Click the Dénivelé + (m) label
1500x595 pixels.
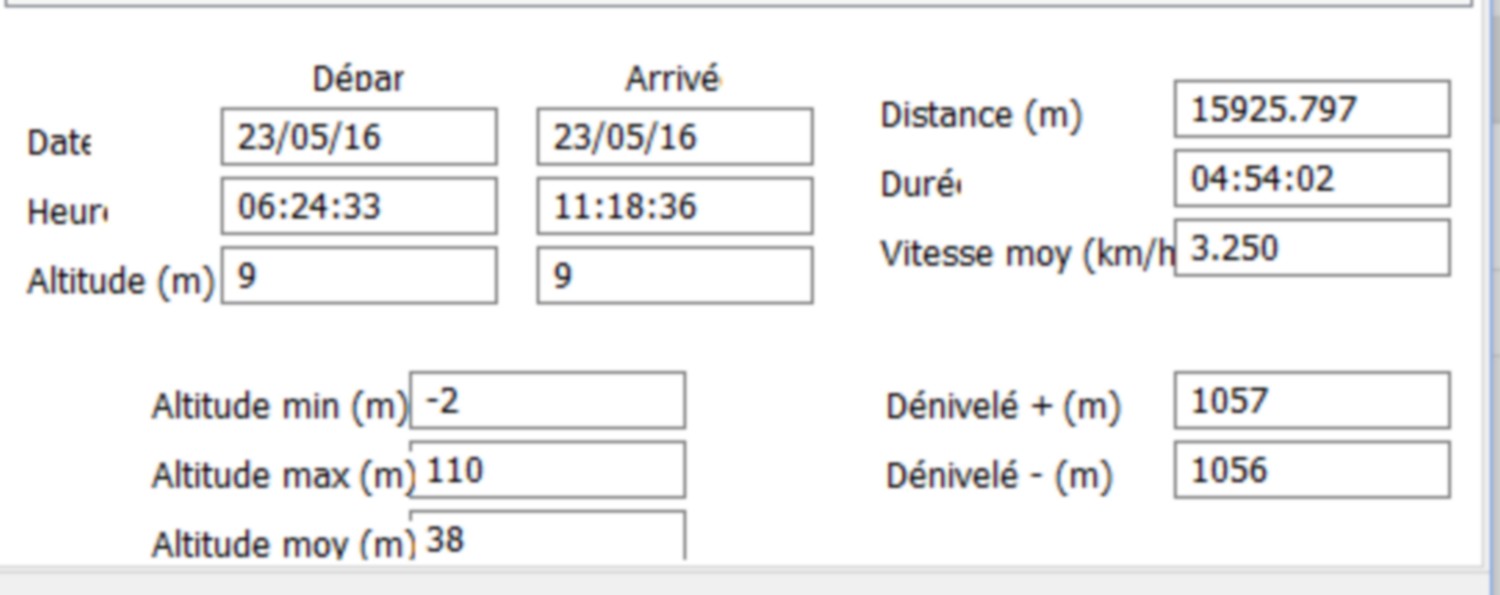tap(1003, 407)
